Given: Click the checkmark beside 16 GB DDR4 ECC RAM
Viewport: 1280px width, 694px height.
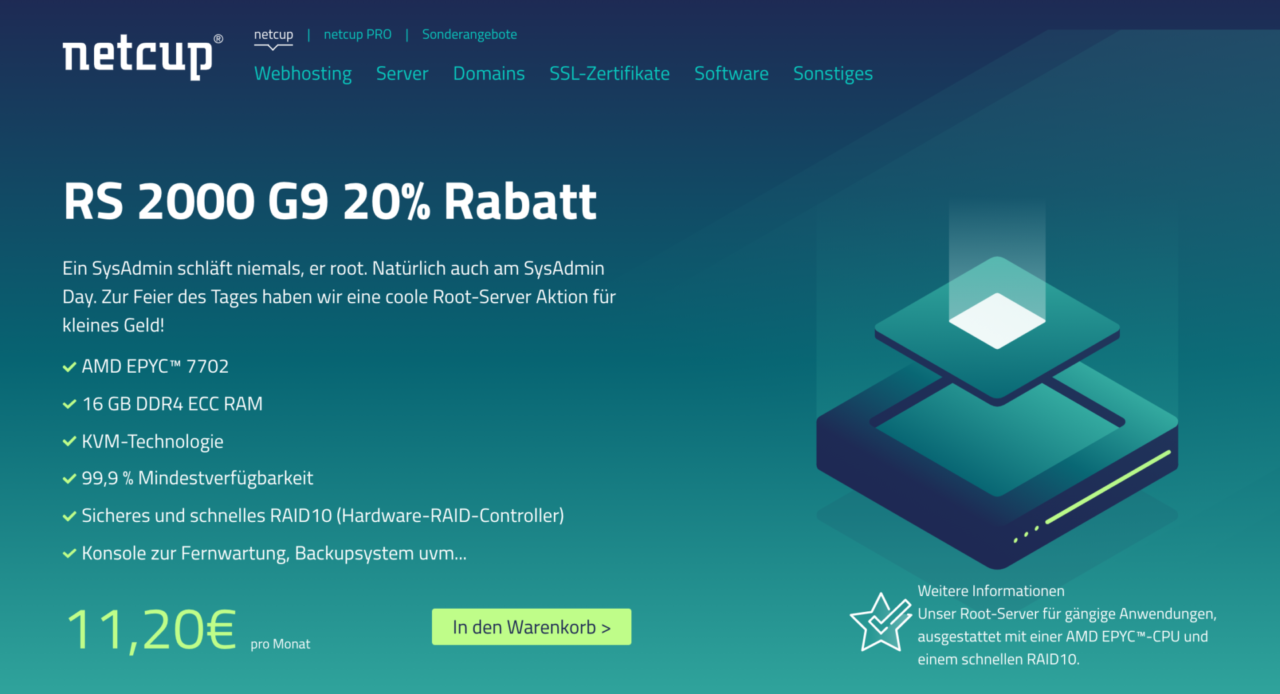Looking at the screenshot, I should point(69,405).
